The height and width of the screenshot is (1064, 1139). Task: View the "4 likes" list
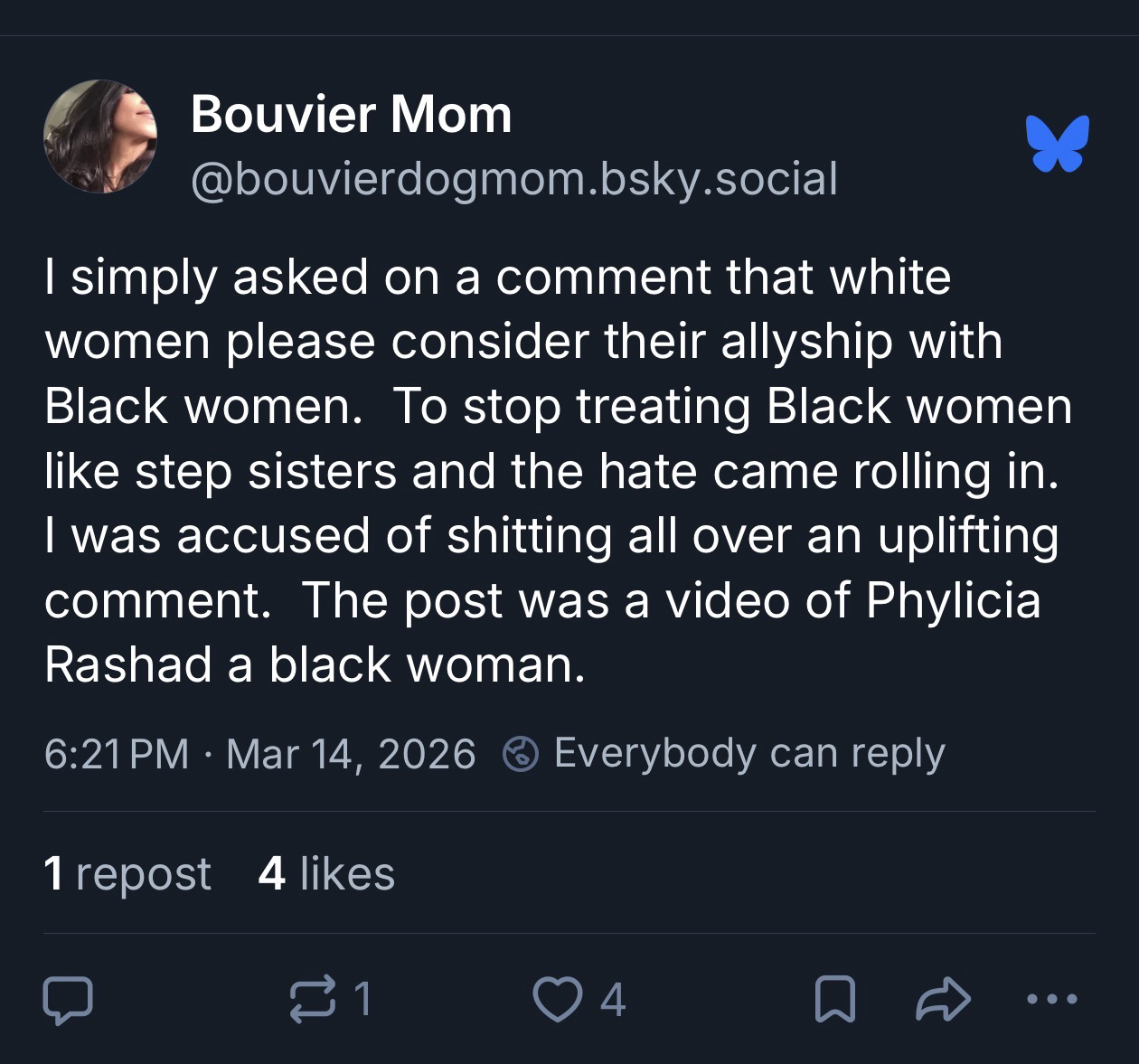point(326,873)
